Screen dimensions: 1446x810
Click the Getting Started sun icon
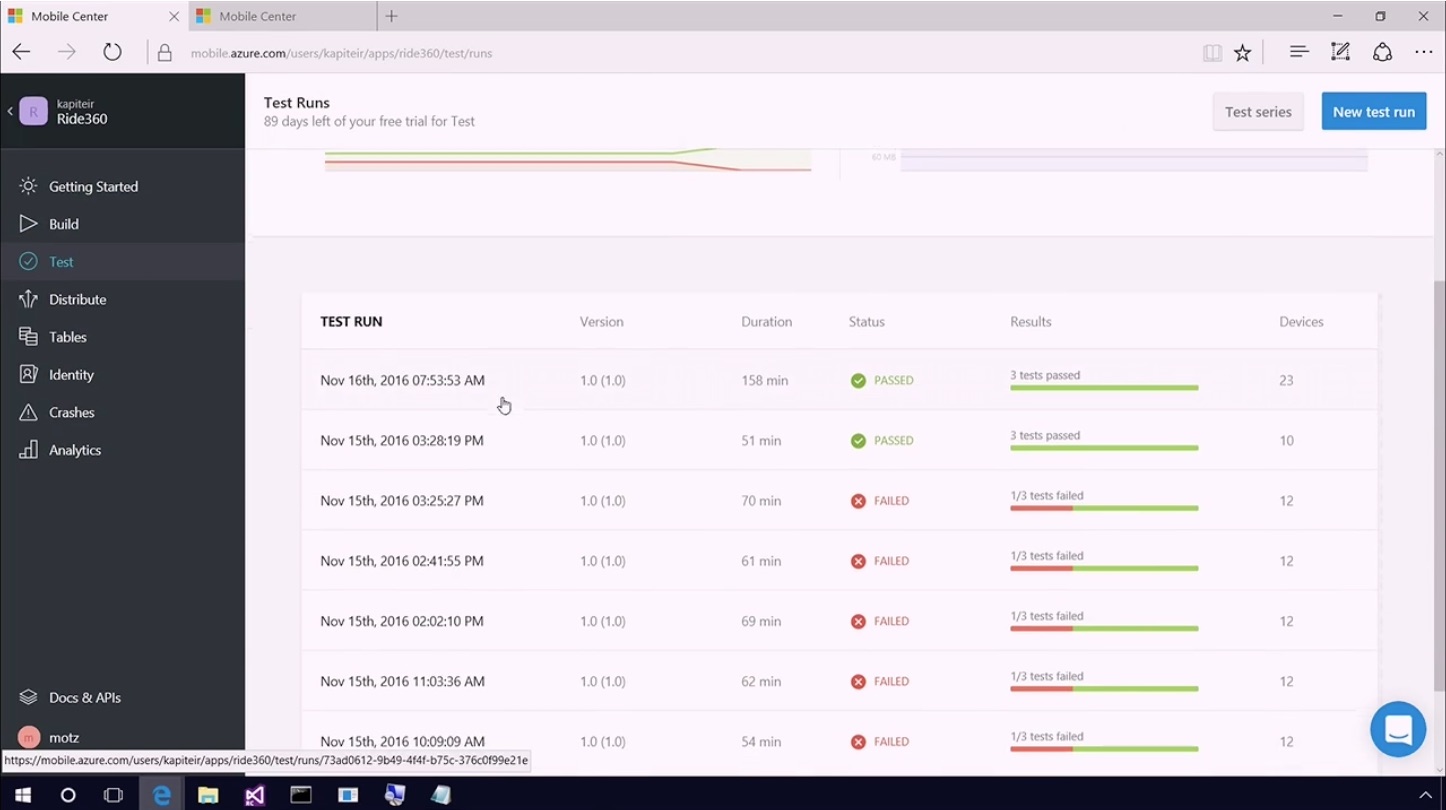[28, 186]
